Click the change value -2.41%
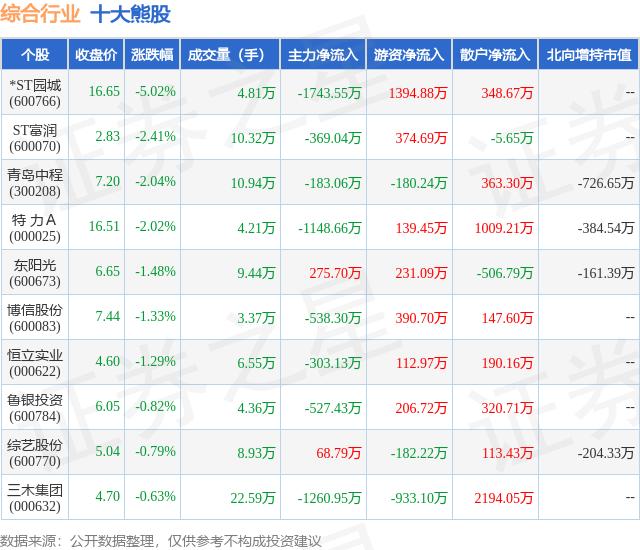 point(156,136)
